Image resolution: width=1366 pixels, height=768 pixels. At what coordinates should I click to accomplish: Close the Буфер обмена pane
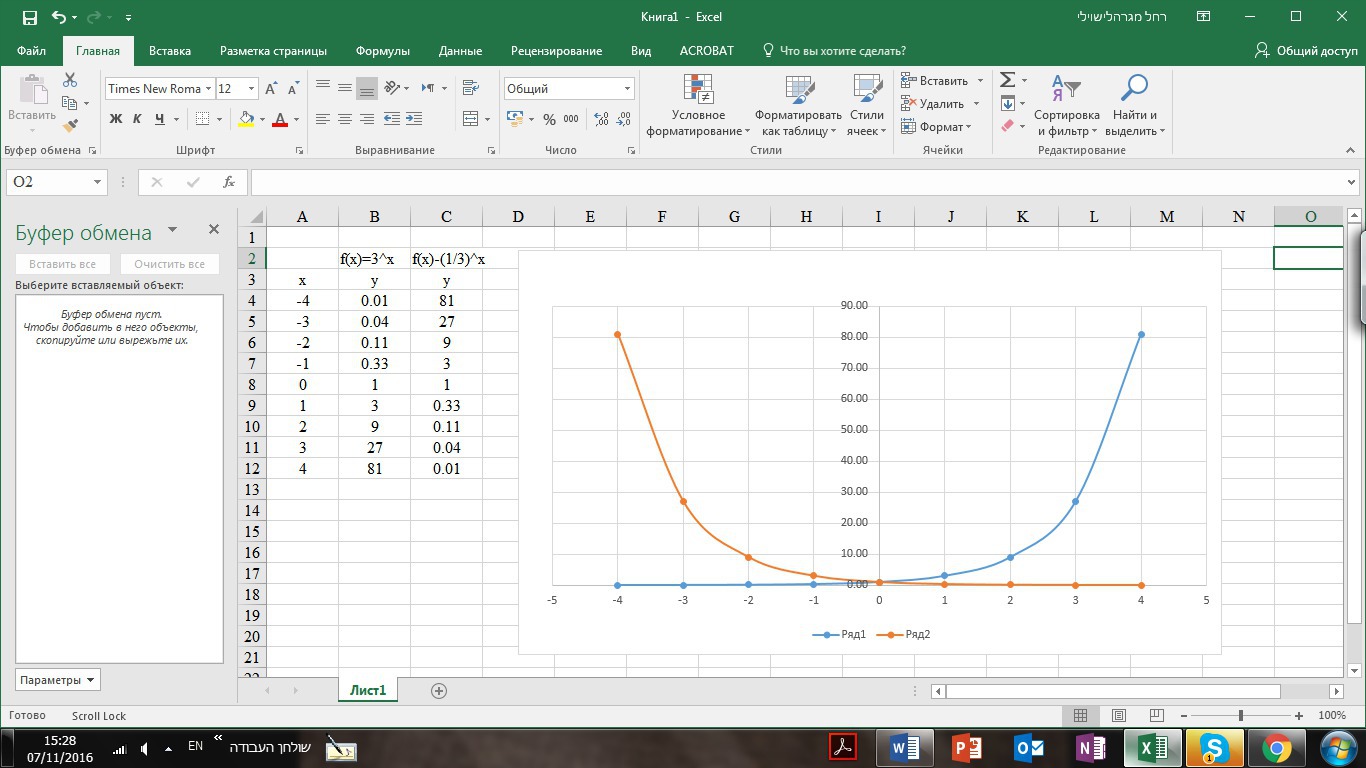coord(213,230)
